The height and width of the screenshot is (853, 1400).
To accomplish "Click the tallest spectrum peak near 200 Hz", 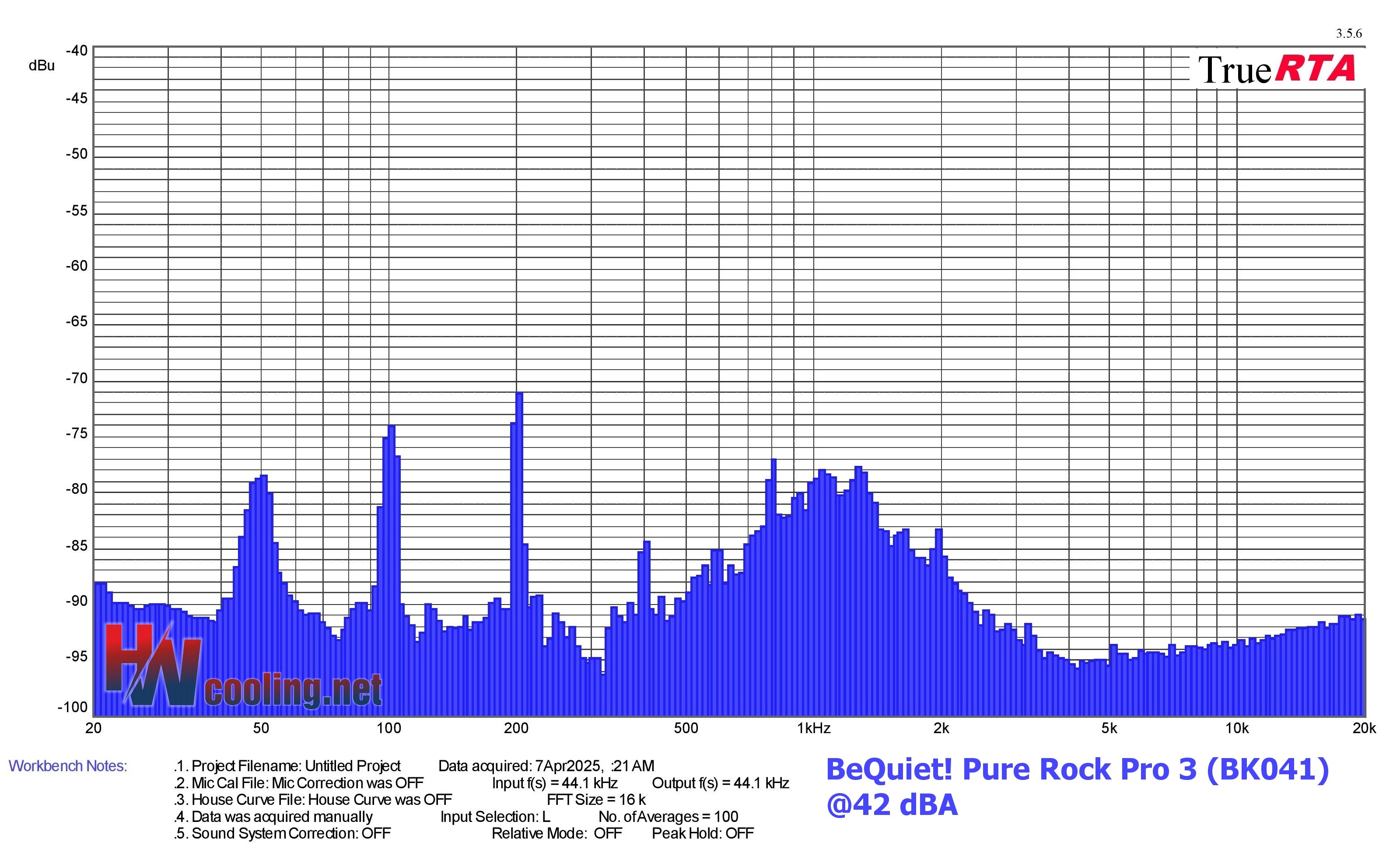I will point(519,393).
